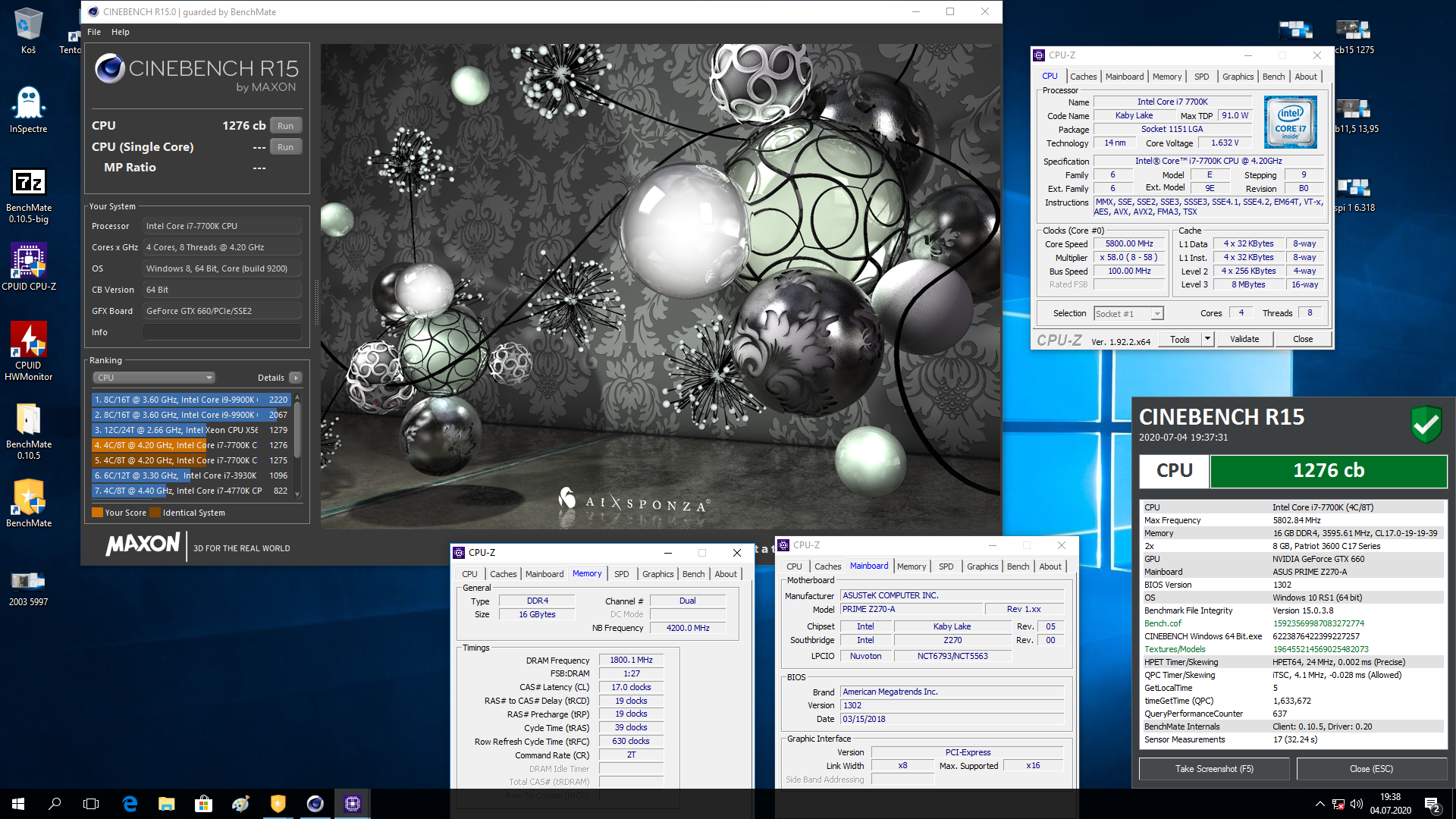Viewport: 1456px width, 819px height.
Task: Open the Recycle Bin (Koš) desktop icon
Action: point(28,30)
